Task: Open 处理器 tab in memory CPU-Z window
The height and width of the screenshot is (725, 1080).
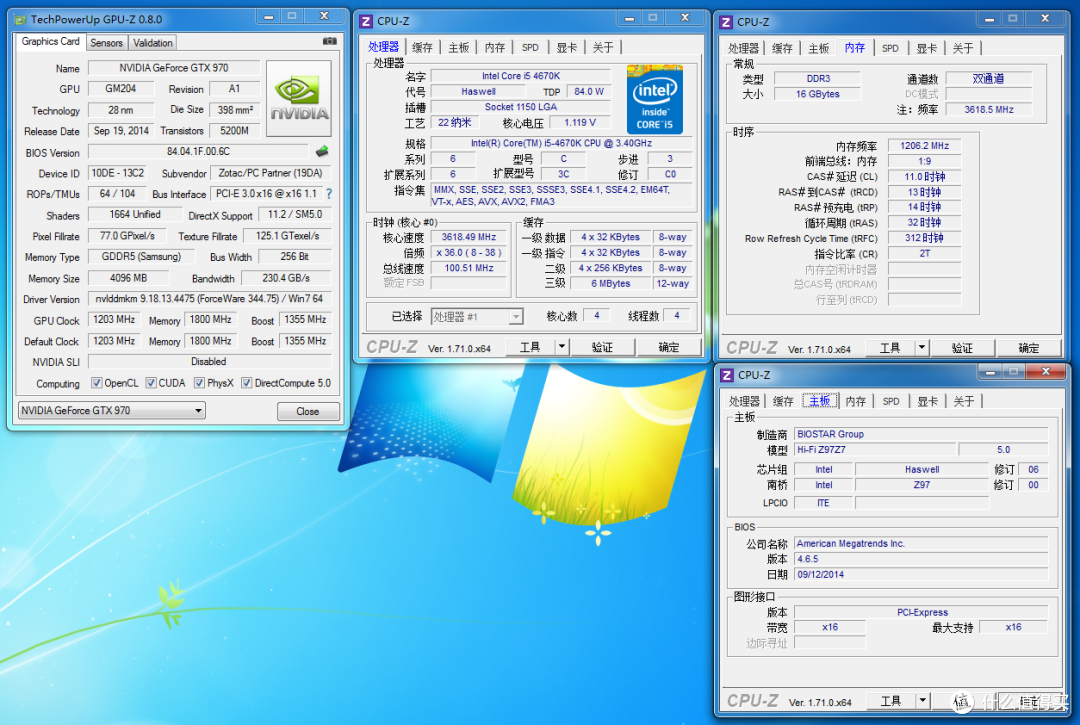Action: (x=744, y=48)
